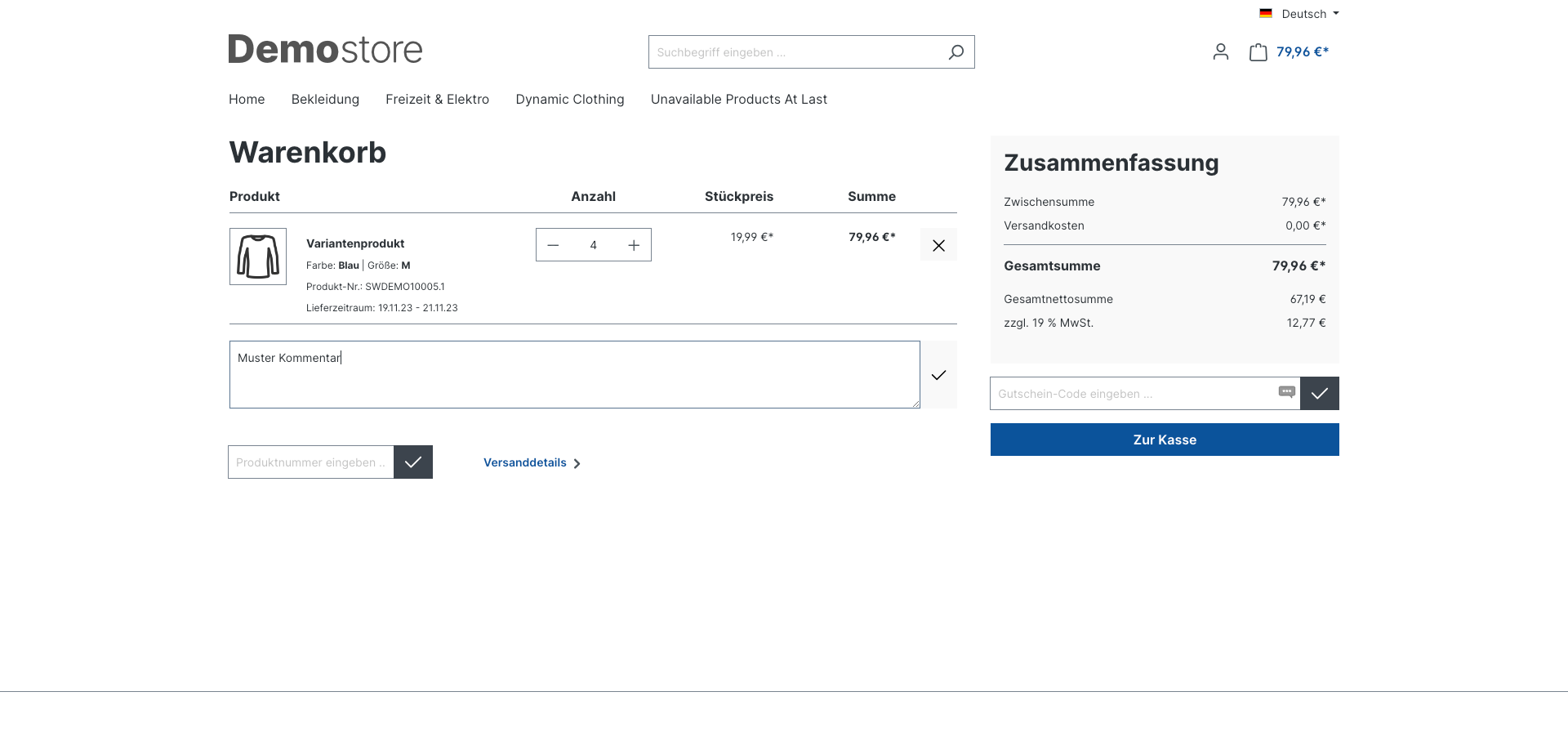
Task: Click the row sum 79,96 €* for Variantenprodukt
Action: click(872, 237)
